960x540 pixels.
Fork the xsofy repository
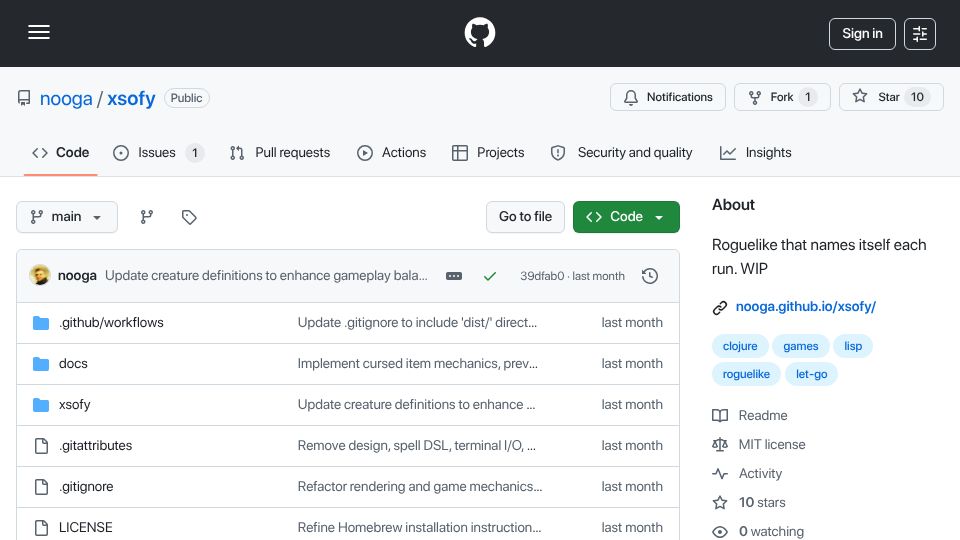[782, 97]
